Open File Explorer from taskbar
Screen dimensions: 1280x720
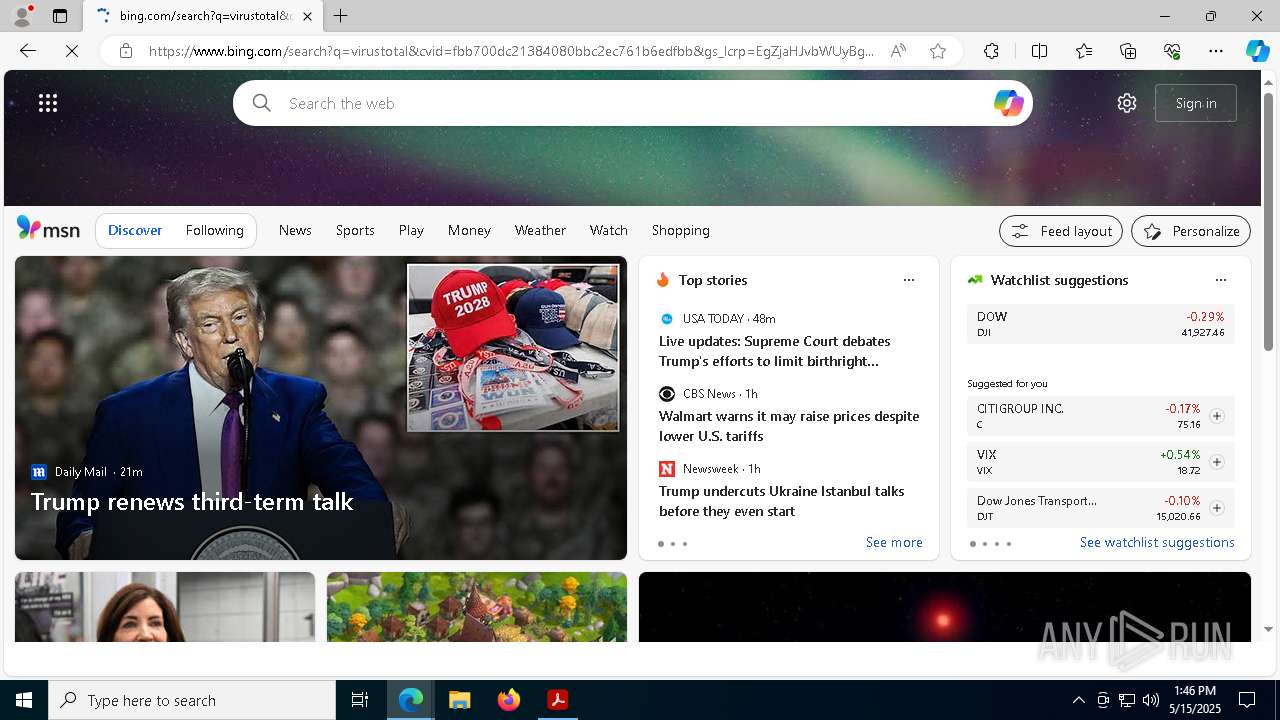coord(460,700)
